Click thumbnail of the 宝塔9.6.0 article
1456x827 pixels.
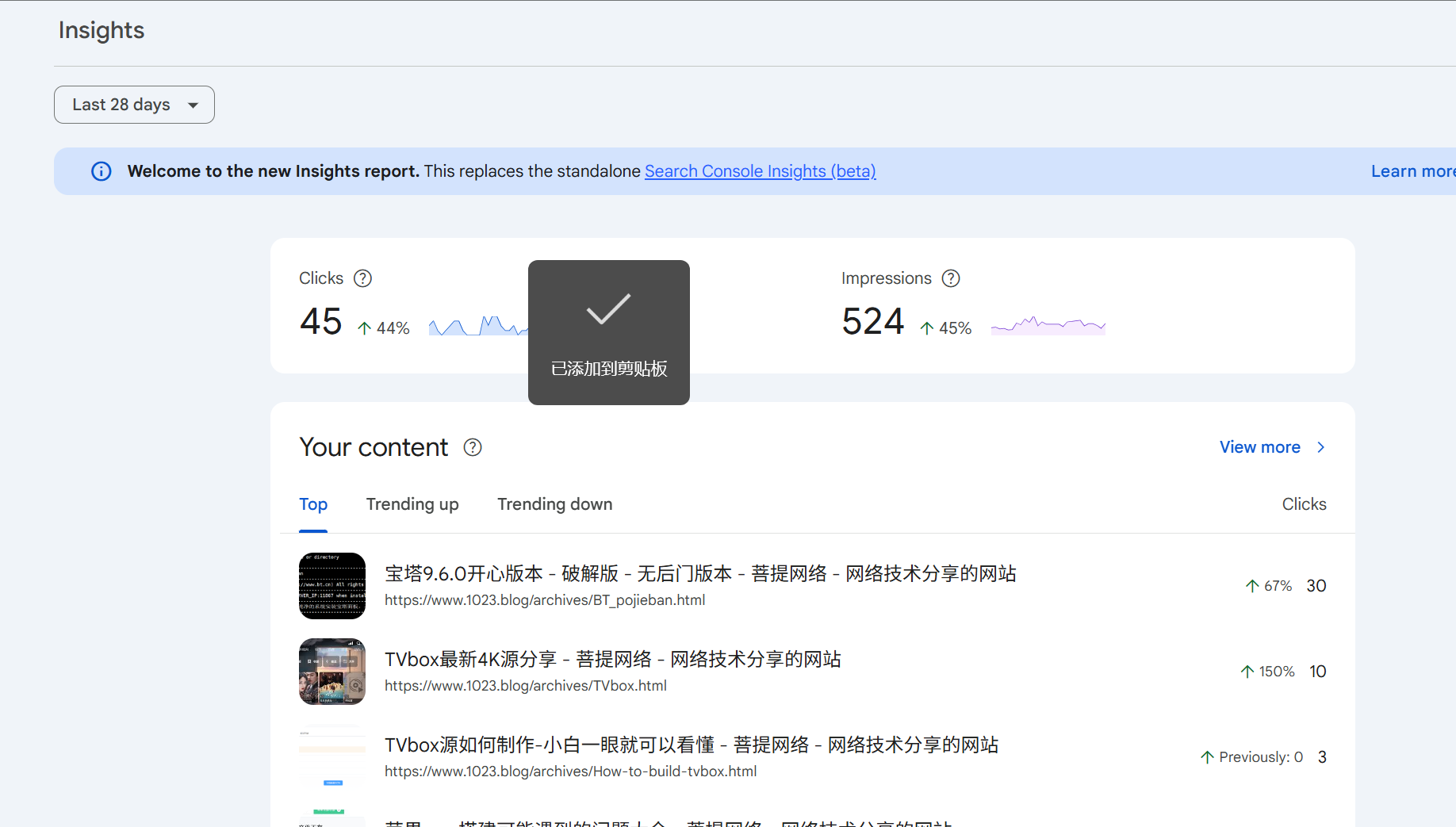point(332,586)
